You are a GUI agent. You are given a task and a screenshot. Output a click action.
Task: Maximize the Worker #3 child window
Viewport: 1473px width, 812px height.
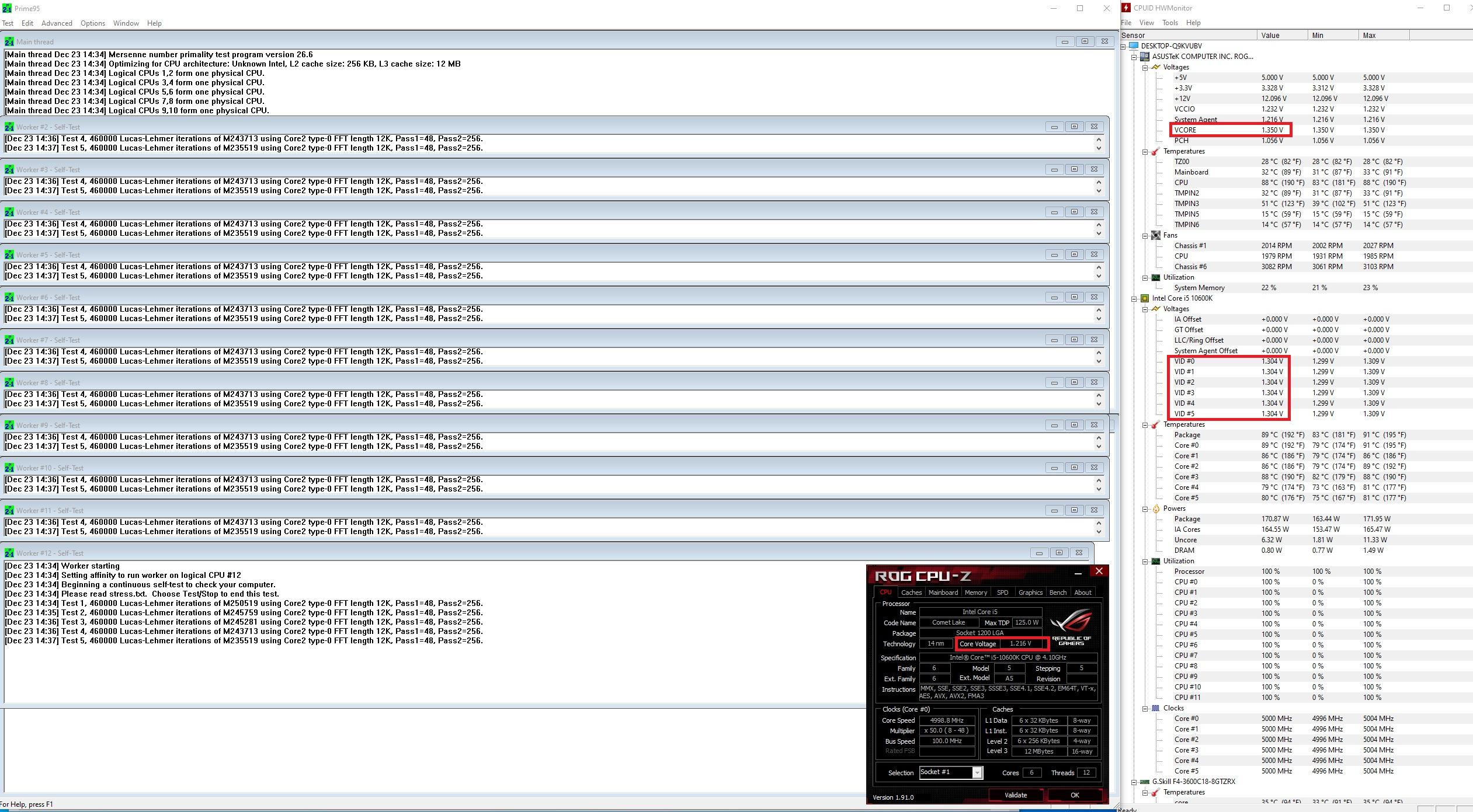click(1074, 169)
